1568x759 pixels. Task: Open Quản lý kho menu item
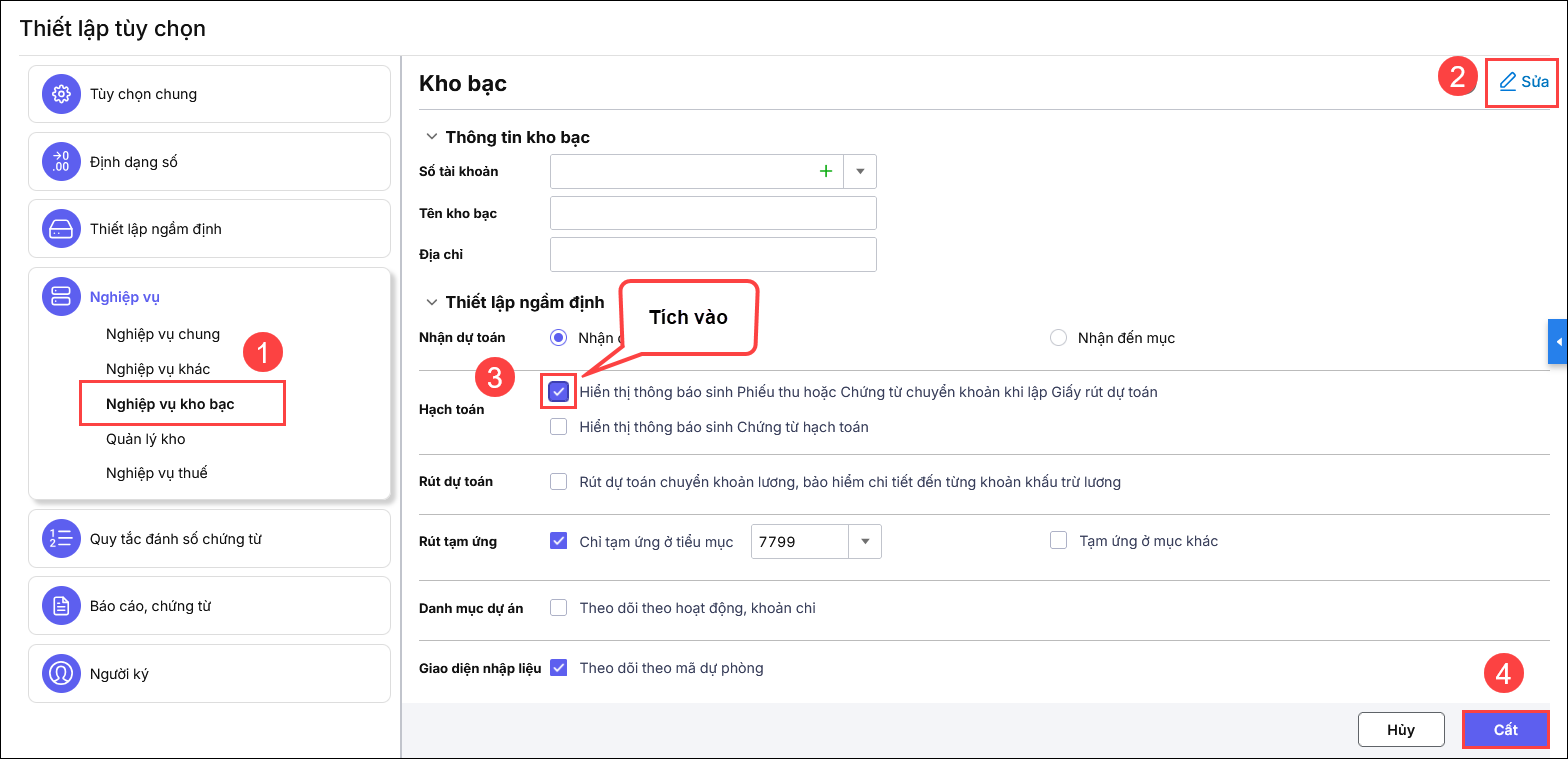(146, 439)
